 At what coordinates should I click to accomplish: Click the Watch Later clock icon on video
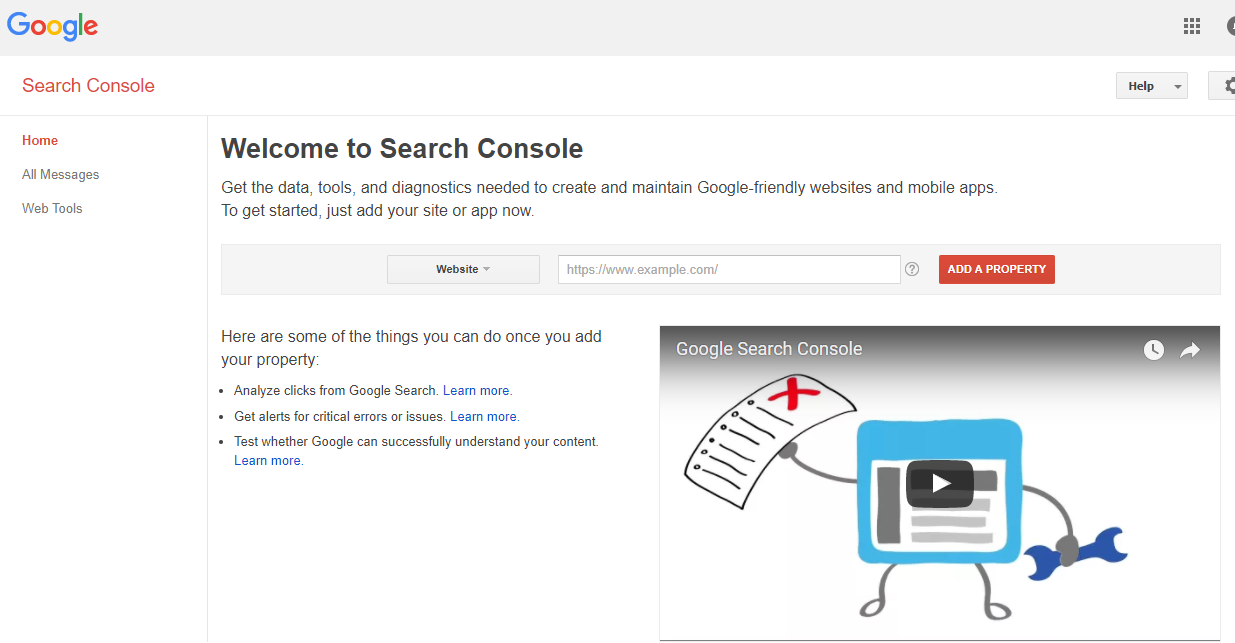point(1154,350)
